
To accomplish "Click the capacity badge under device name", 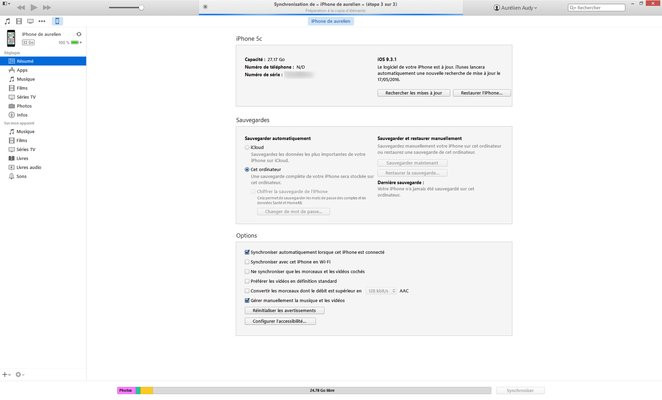I will pos(28,43).
